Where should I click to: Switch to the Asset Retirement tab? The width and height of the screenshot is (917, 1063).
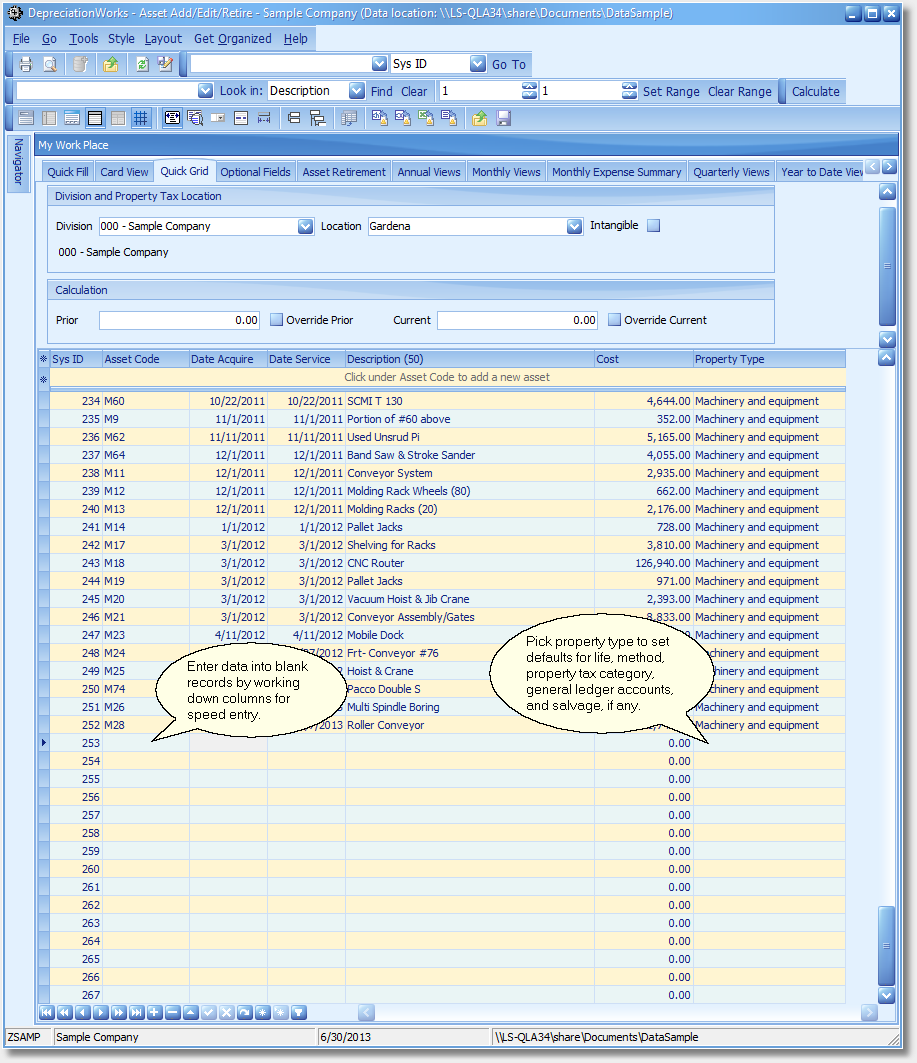[344, 172]
